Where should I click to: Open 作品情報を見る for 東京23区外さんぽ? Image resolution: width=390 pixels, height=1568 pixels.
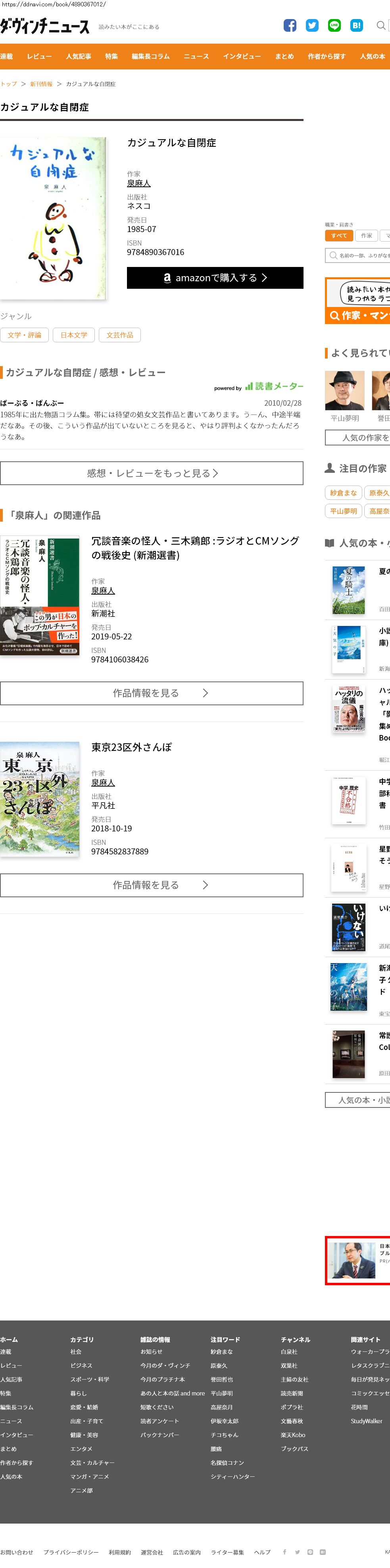(x=152, y=885)
